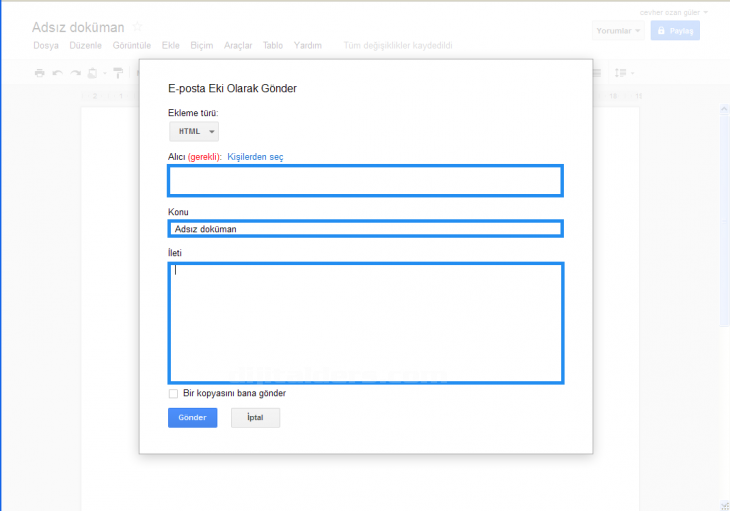The width and height of the screenshot is (730, 511).
Task: Open the Ekle menu
Action: tap(171, 46)
